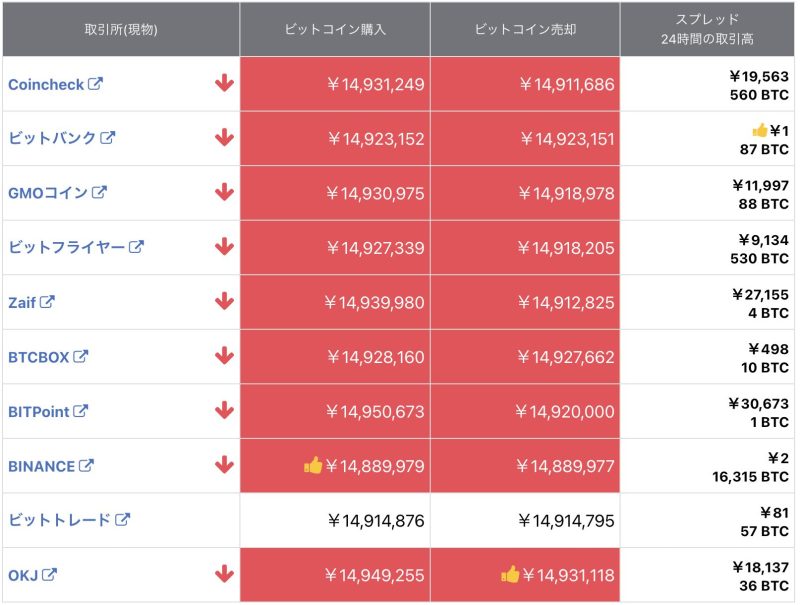Viewport: 800px width, 605px height.
Task: Click the thumbs-up icon in ビットバンク spread cell
Action: click(x=759, y=131)
